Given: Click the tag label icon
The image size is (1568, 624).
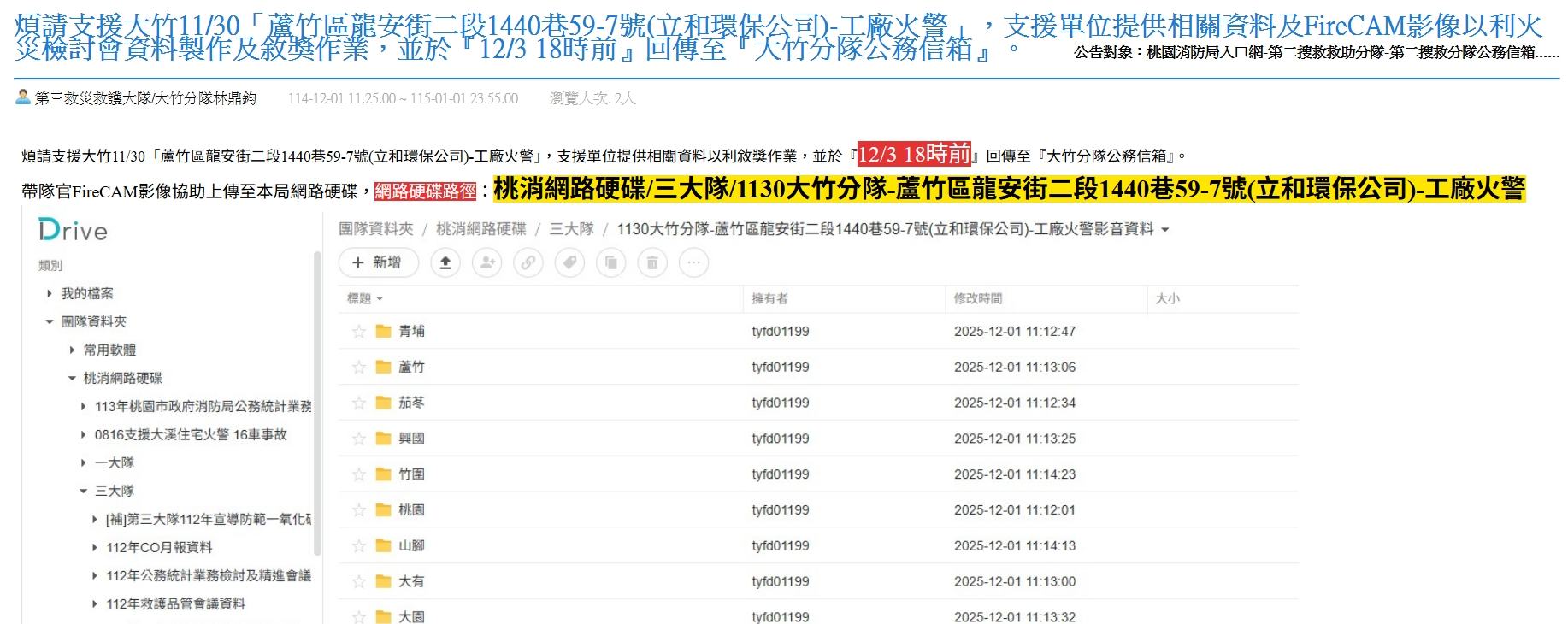Looking at the screenshot, I should (x=569, y=262).
